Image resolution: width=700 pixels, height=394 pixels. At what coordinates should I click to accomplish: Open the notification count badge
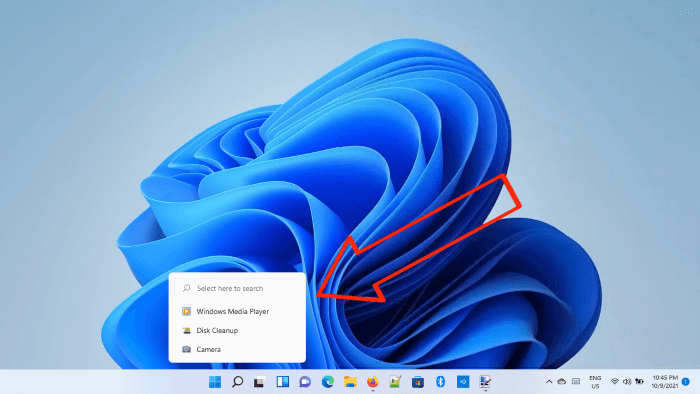(686, 382)
